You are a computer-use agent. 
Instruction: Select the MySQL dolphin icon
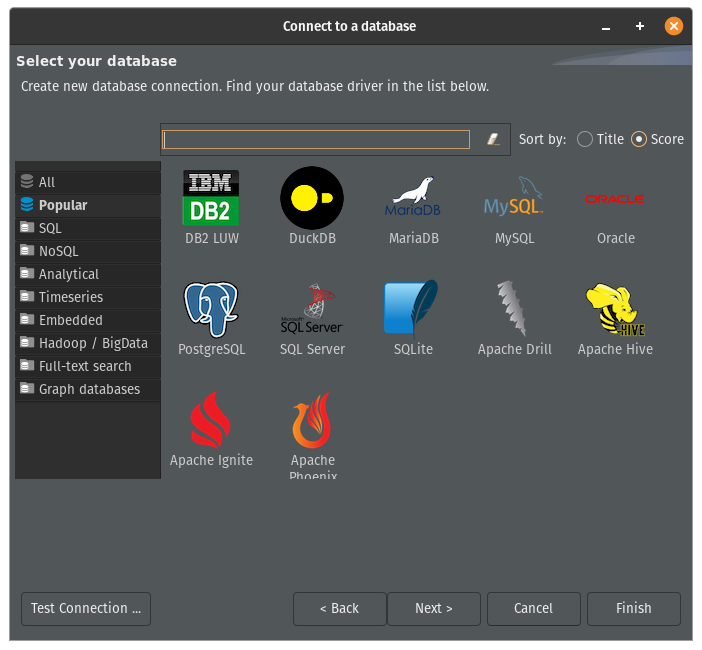point(514,197)
